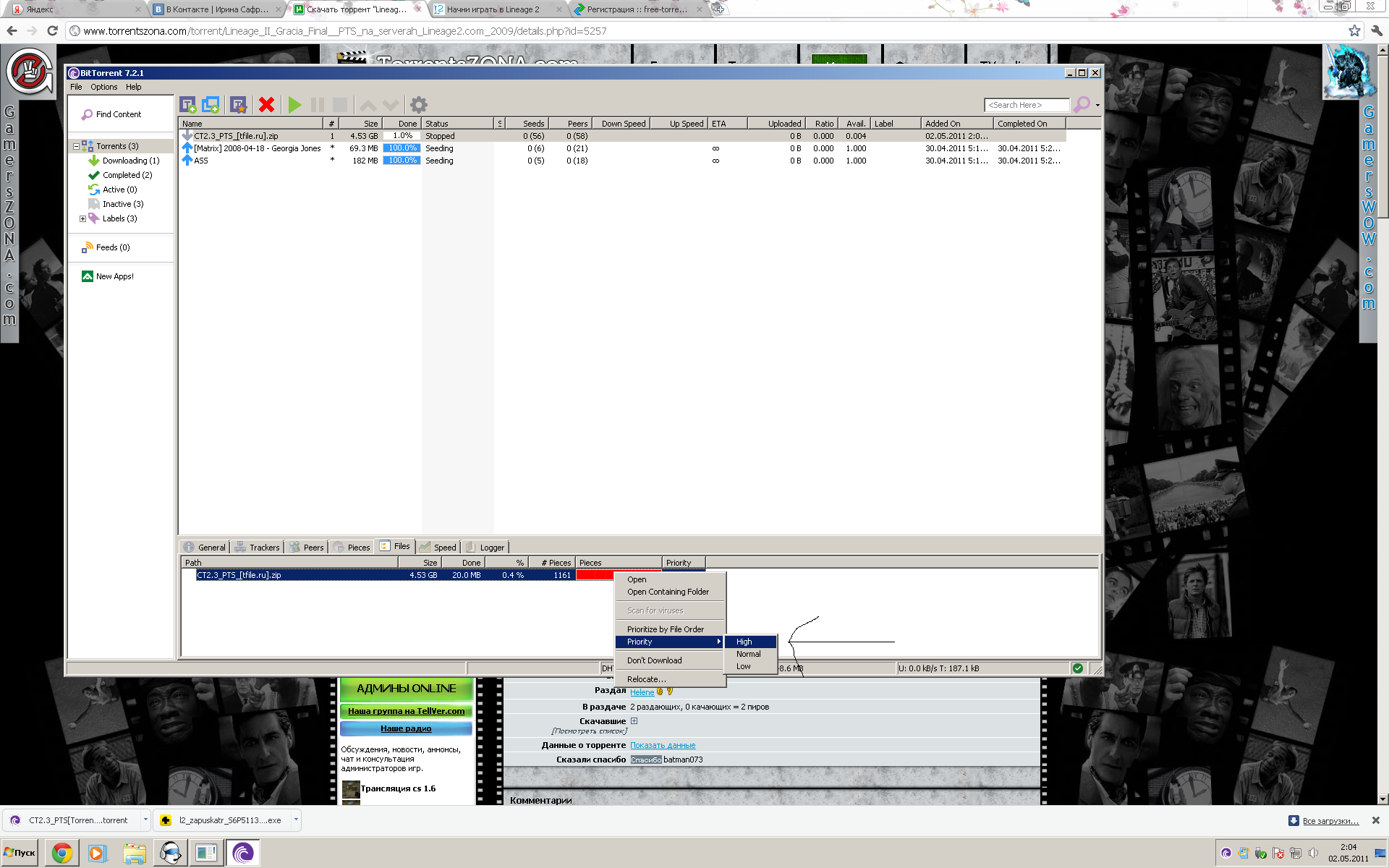Sort torrents by Size column header
The image size is (1389, 868).
tap(360, 124)
